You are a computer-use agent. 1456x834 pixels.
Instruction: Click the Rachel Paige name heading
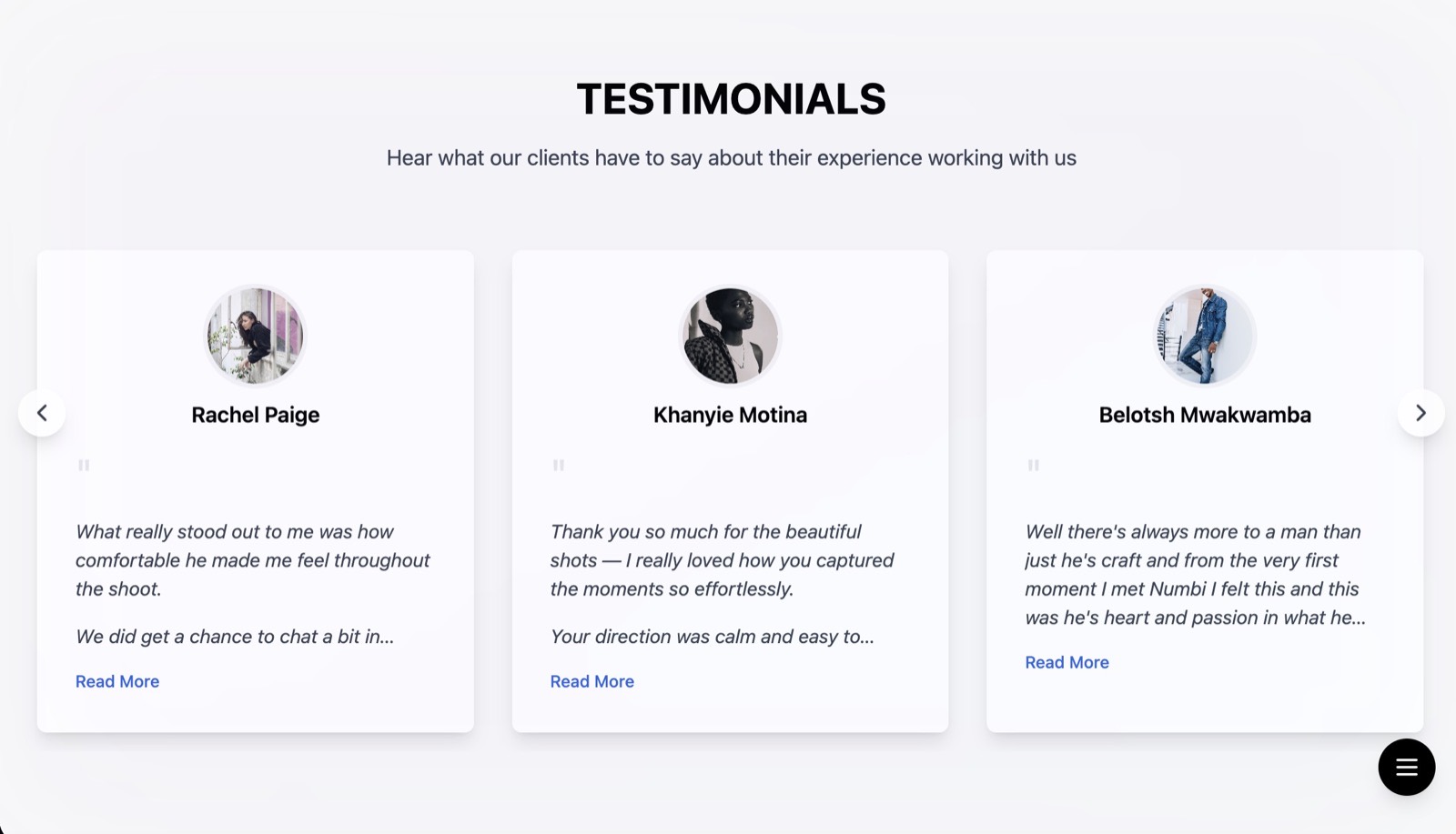click(x=256, y=415)
